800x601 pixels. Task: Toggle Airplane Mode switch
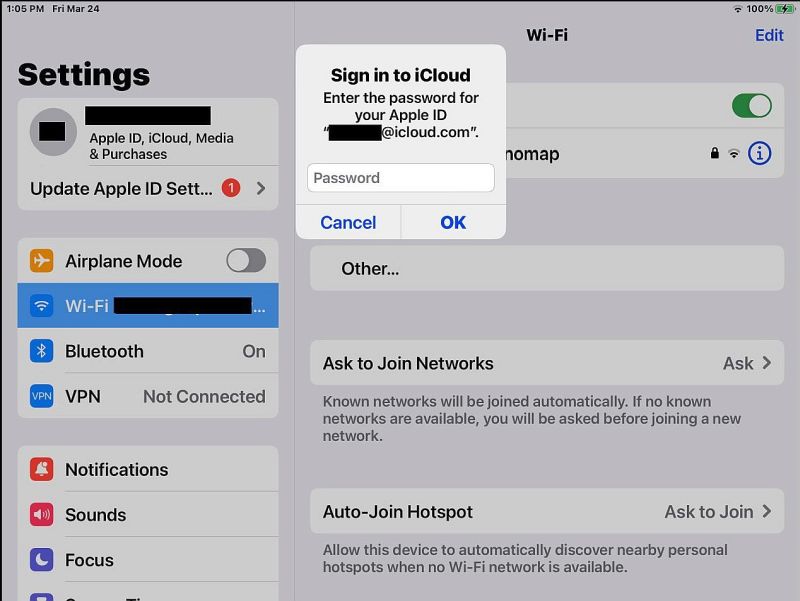point(246,261)
